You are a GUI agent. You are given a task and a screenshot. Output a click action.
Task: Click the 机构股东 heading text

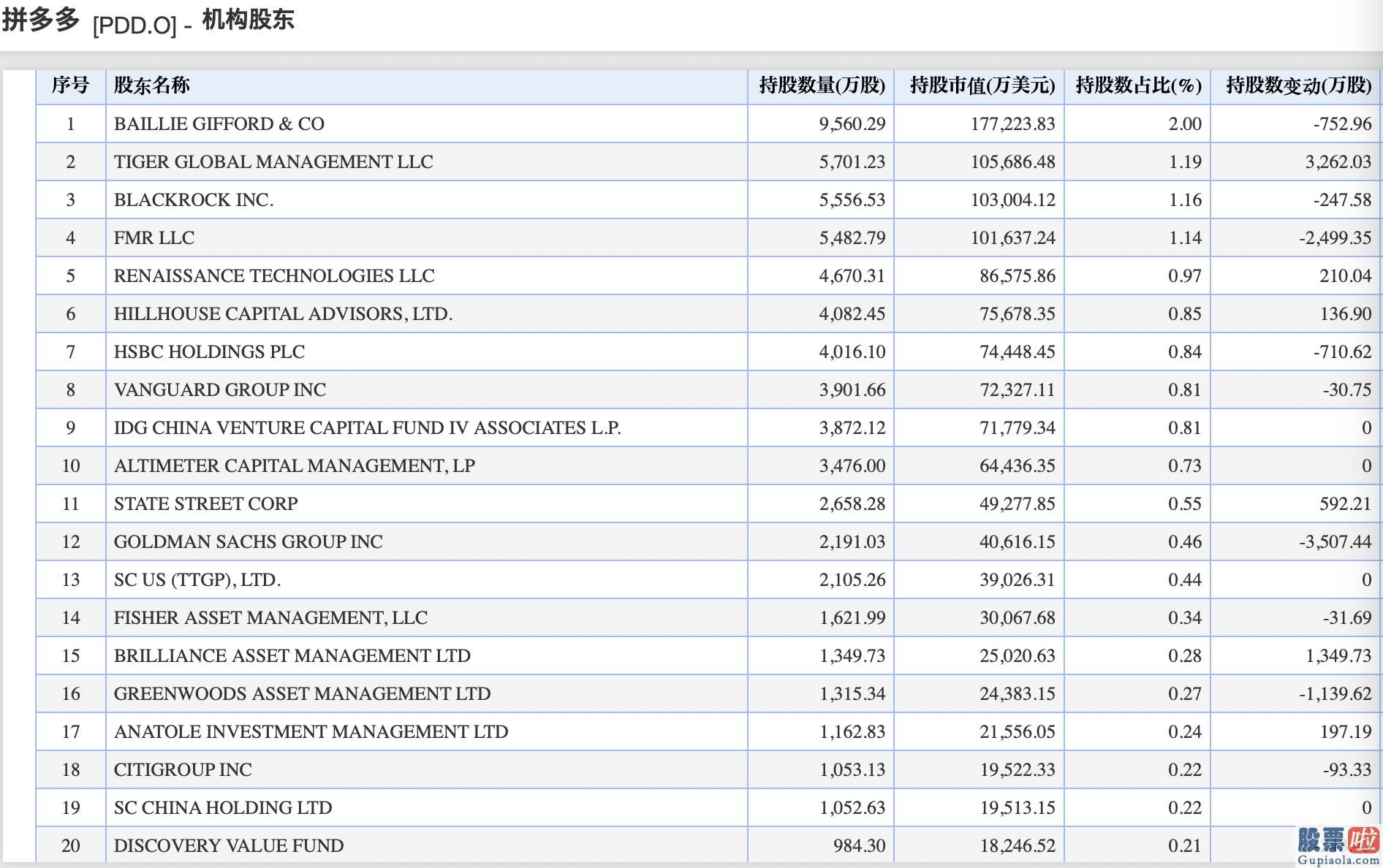click(x=248, y=20)
